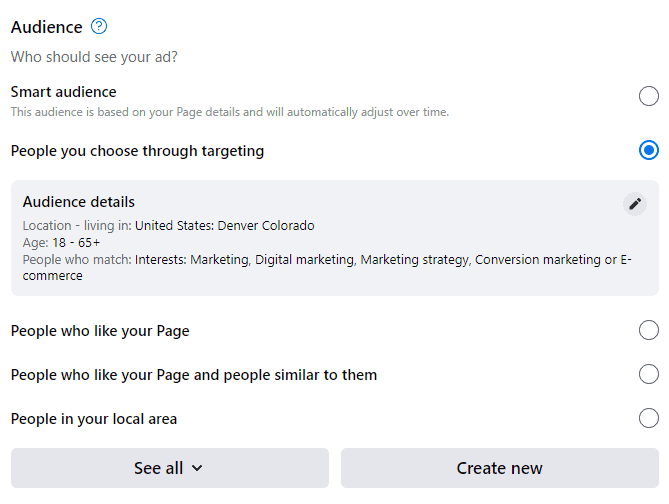The image size is (669, 504).
Task: Click the chevron arrow beside See all
Action: click(x=197, y=468)
